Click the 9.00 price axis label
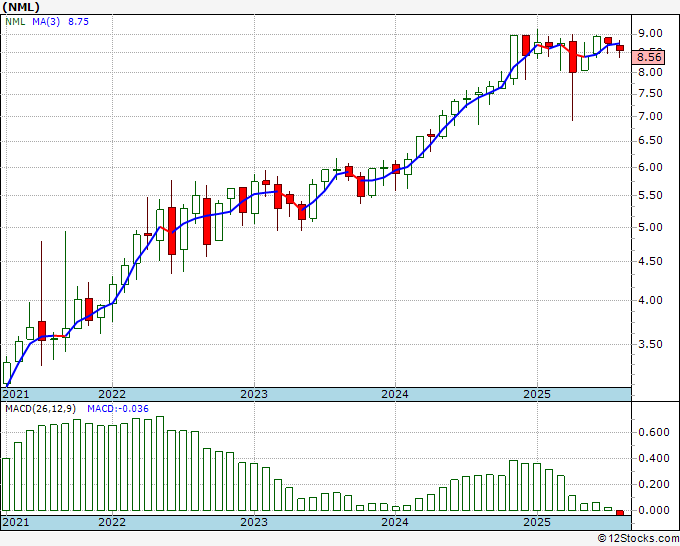The image size is (680, 546). click(650, 33)
